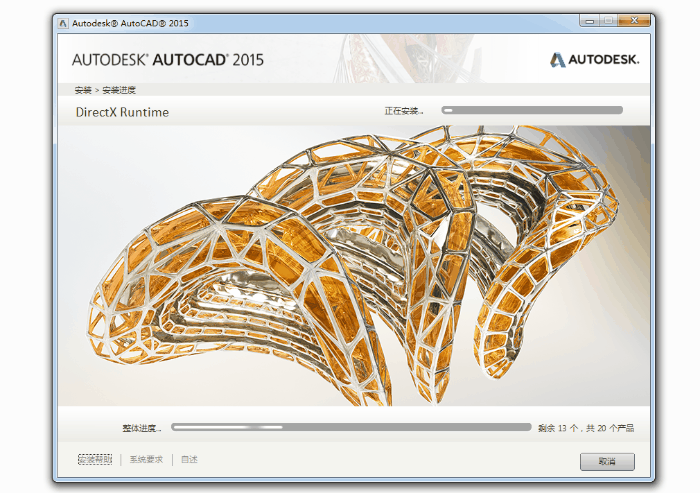
Task: Open the 自述 readme link
Action: (189, 459)
